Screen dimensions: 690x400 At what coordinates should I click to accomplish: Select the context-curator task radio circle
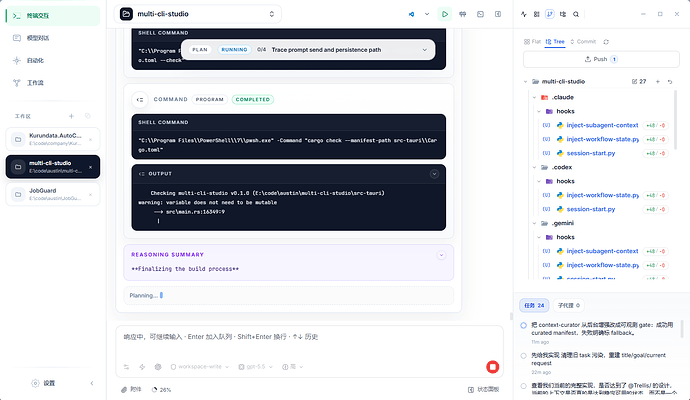pyautogui.click(x=523, y=326)
